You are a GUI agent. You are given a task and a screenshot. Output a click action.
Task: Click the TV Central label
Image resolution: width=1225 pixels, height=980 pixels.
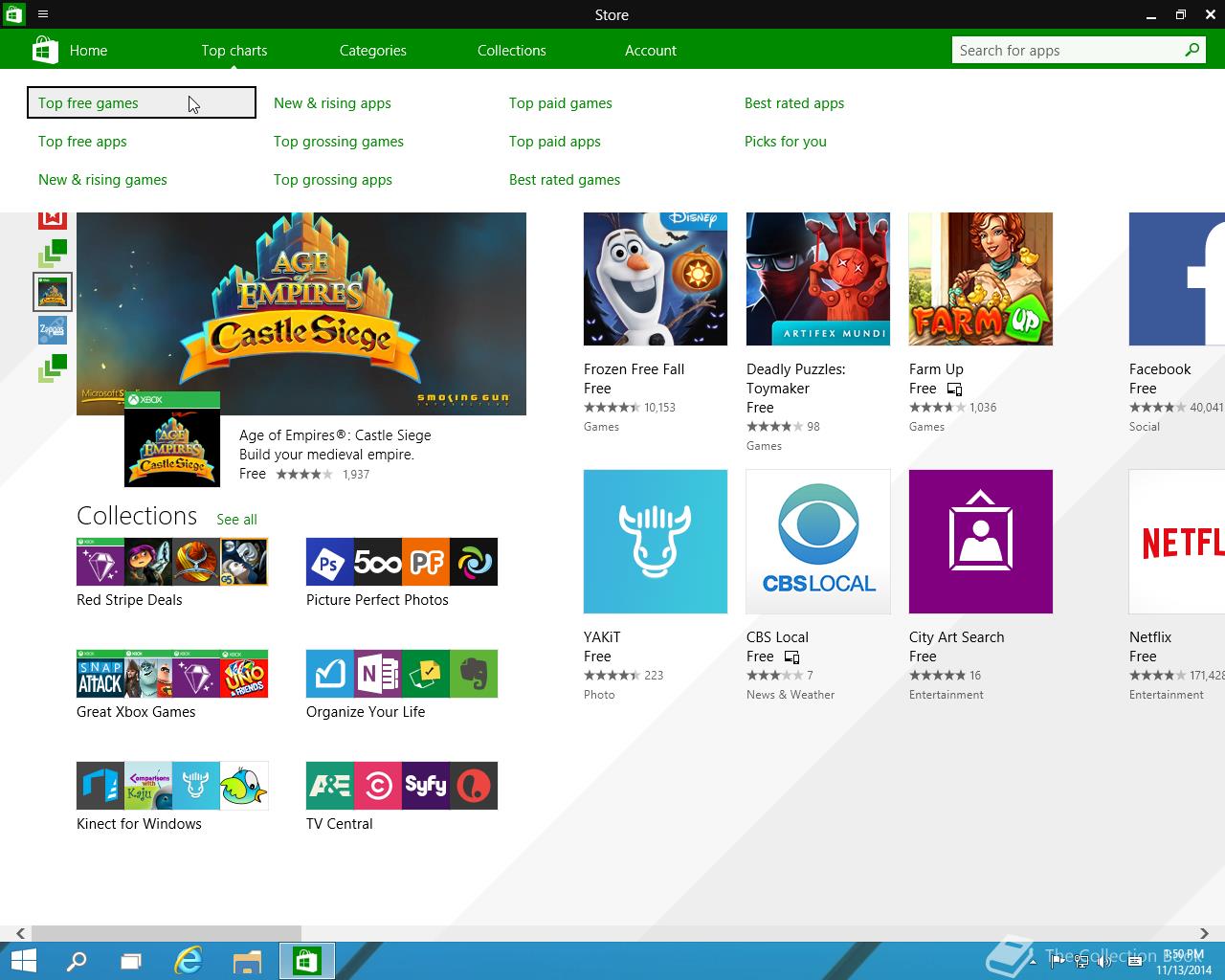tap(340, 824)
